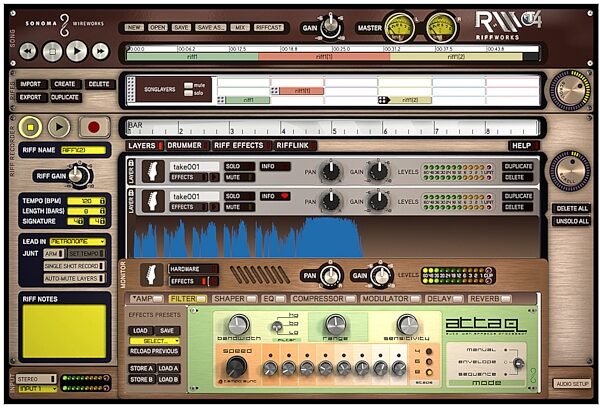Image resolution: width=600 pixels, height=408 pixels.
Task: Click the Riff Gain knob
Action: [x=79, y=176]
